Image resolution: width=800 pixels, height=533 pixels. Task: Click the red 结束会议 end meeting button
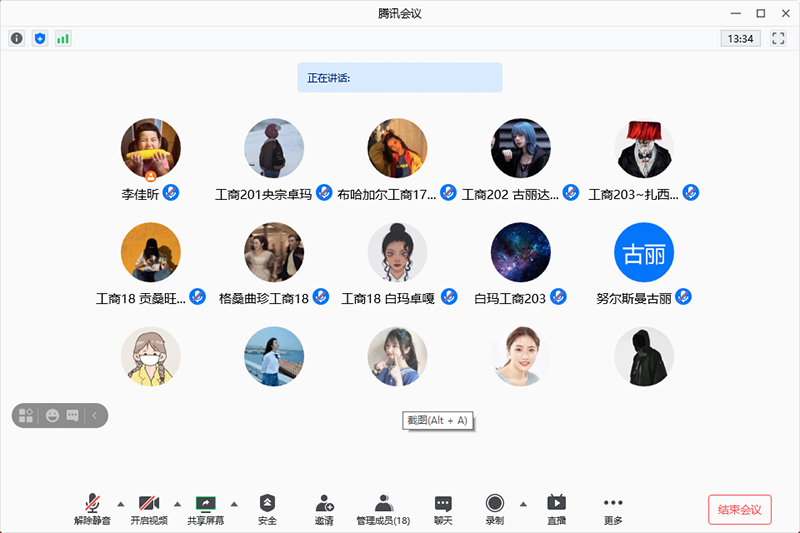coord(740,509)
